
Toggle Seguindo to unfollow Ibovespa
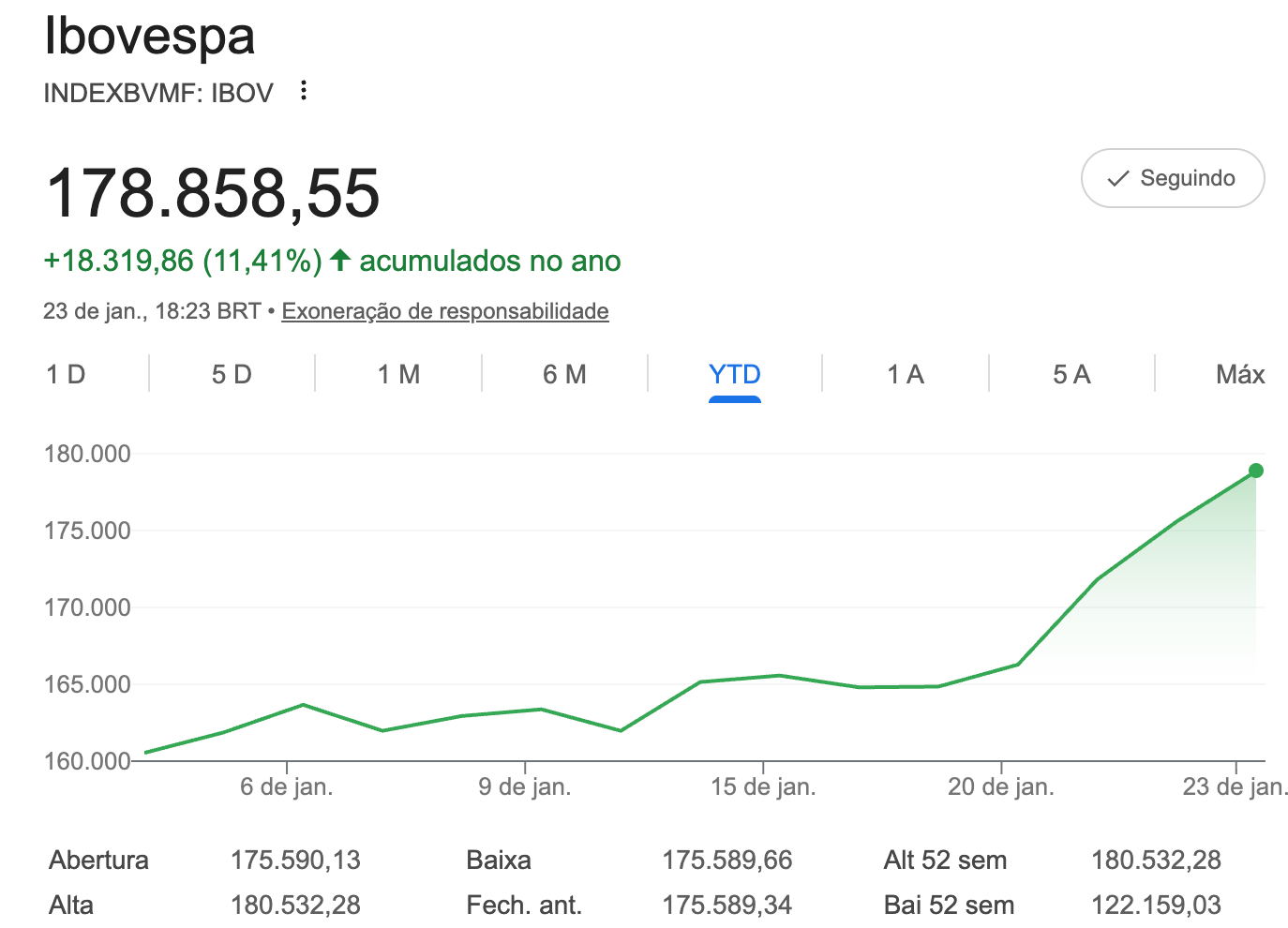tap(1173, 178)
